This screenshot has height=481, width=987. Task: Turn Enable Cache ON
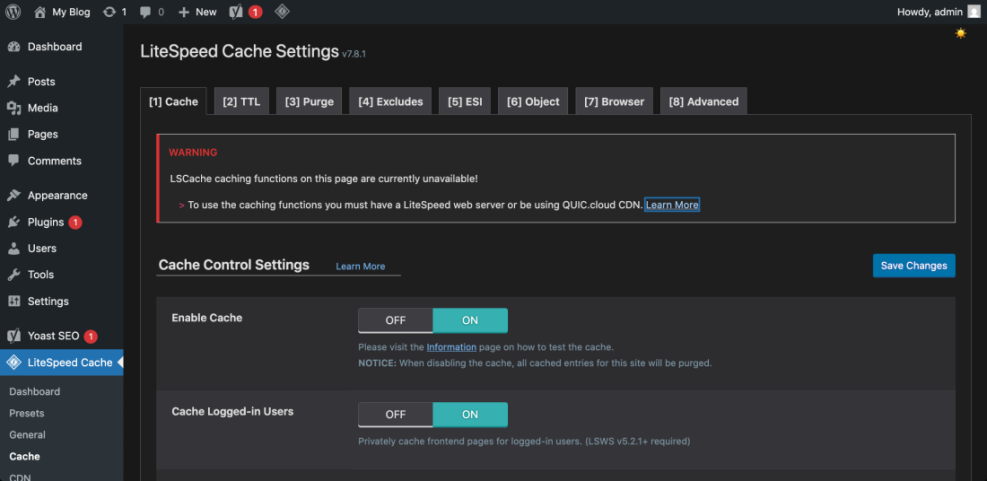(470, 320)
